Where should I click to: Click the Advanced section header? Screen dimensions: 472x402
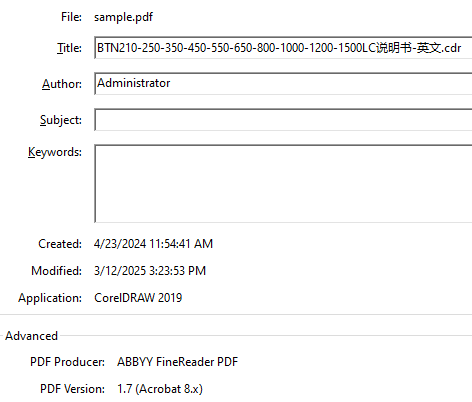(32, 336)
